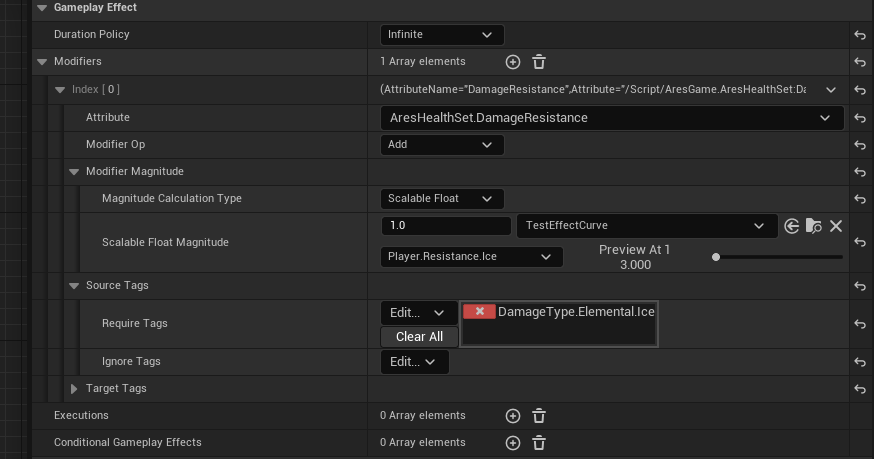Click the Preview At level slider handle
Viewport: 874px width, 459px height.
click(x=716, y=257)
